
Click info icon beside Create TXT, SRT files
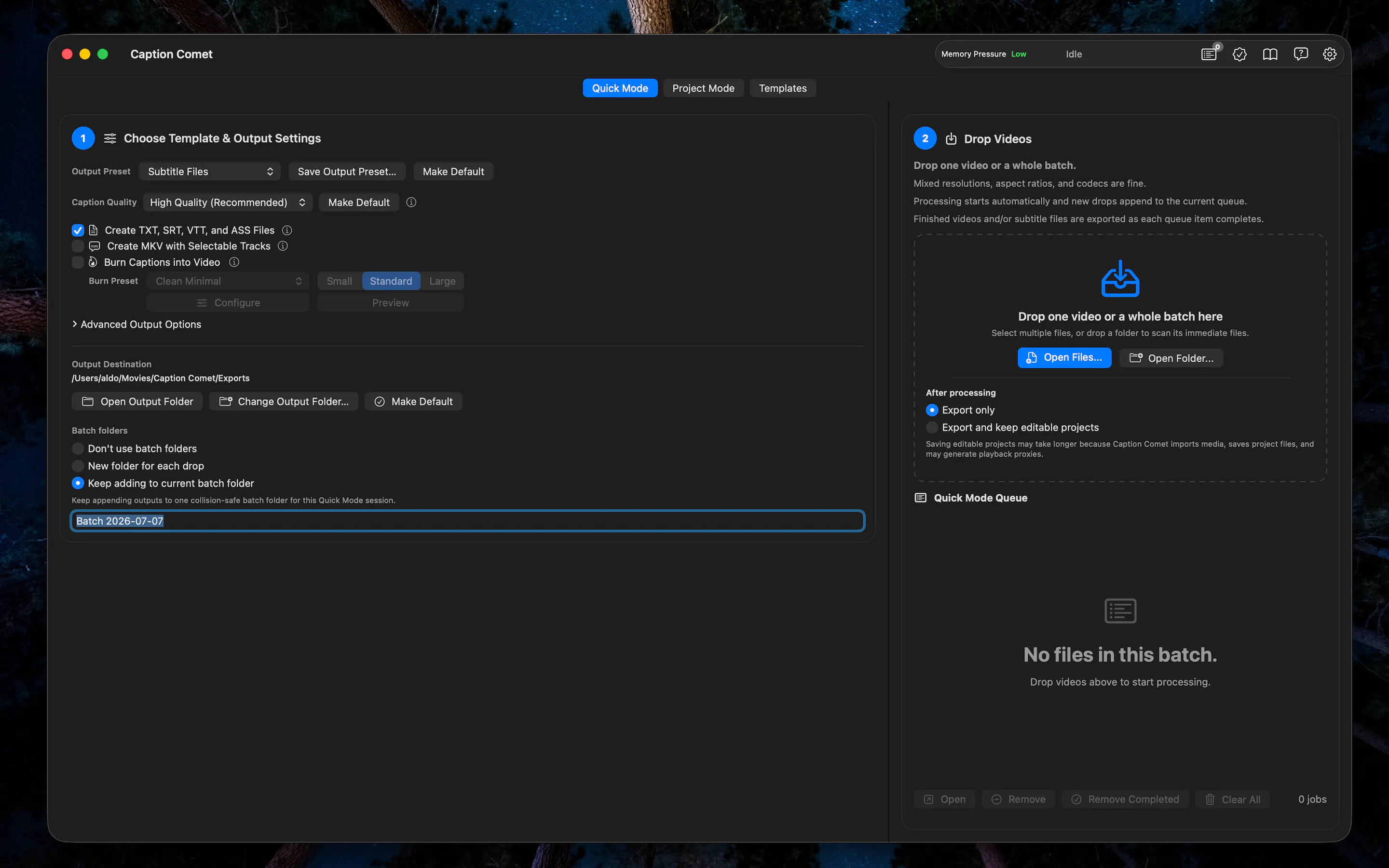(287, 230)
